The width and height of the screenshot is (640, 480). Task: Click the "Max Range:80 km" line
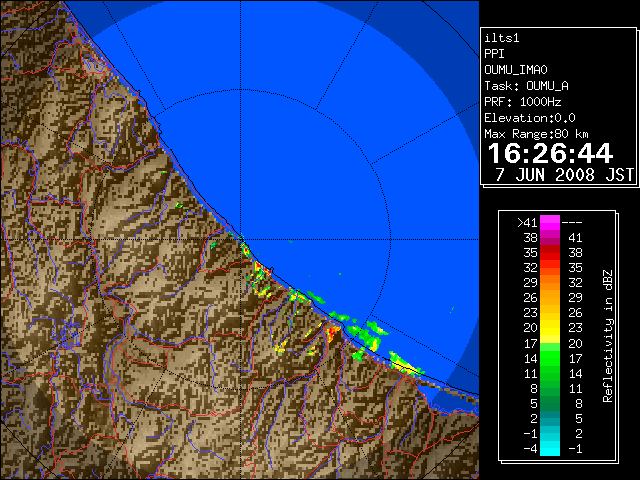536,134
